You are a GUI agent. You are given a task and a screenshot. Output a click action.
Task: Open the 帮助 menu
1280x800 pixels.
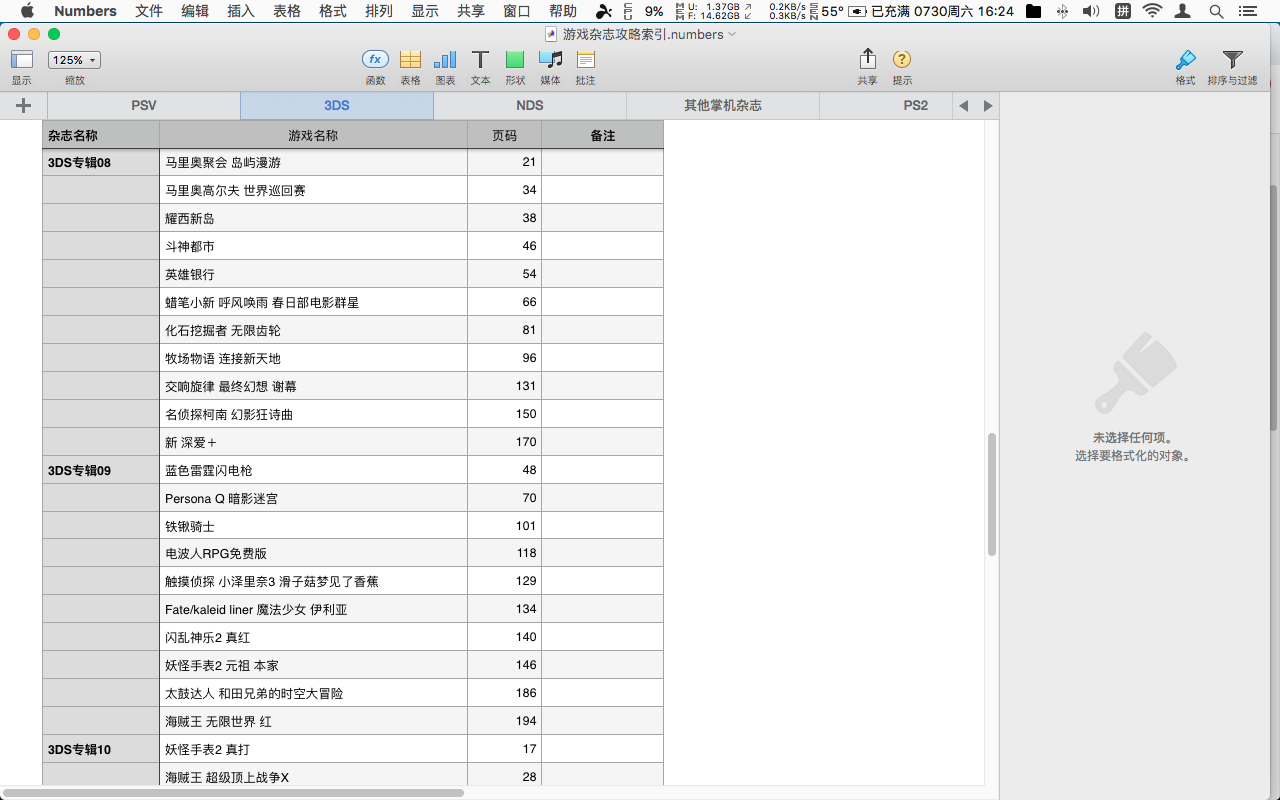(x=563, y=11)
